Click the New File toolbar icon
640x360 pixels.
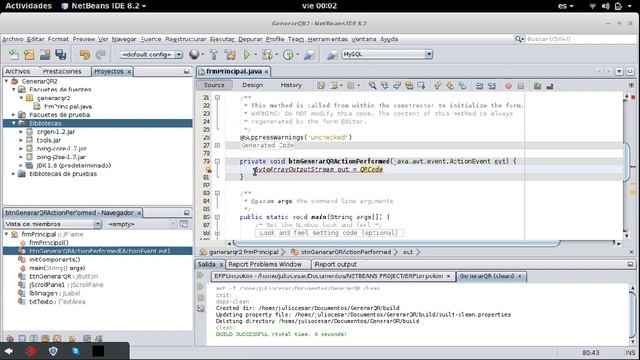[x=13, y=54]
